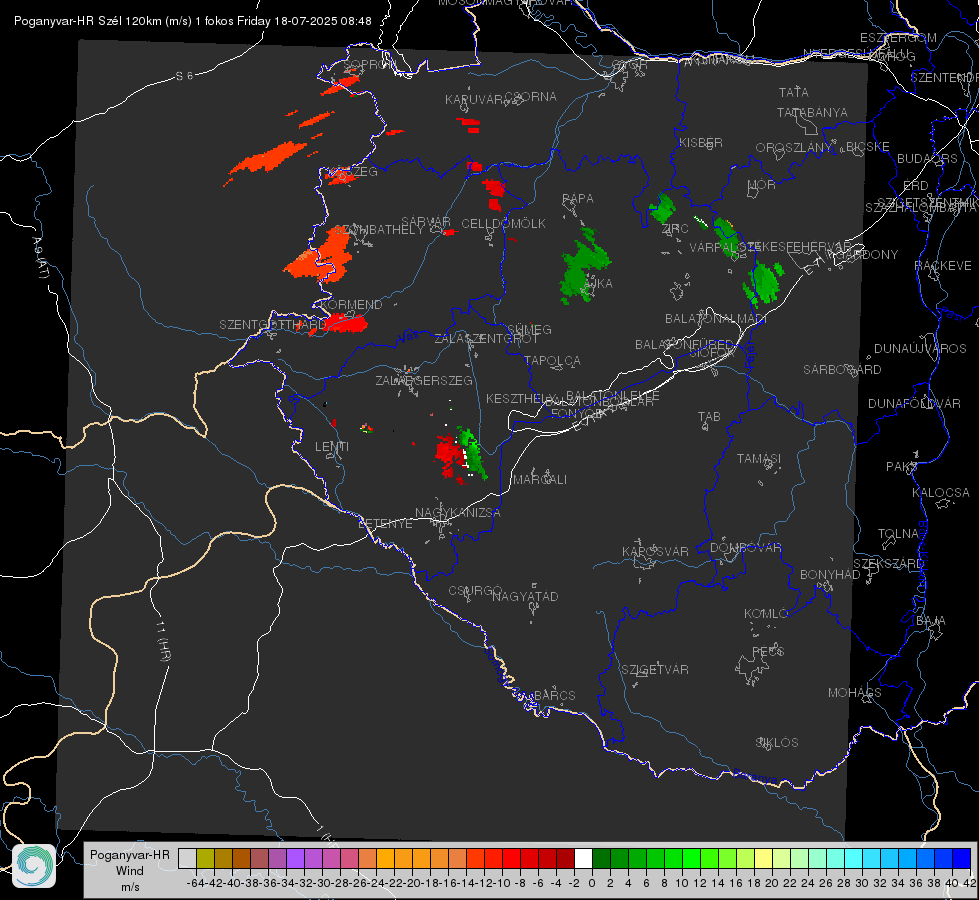The image size is (979, 900).
Task: Click the MARCALI city label
Action: [x=539, y=480]
